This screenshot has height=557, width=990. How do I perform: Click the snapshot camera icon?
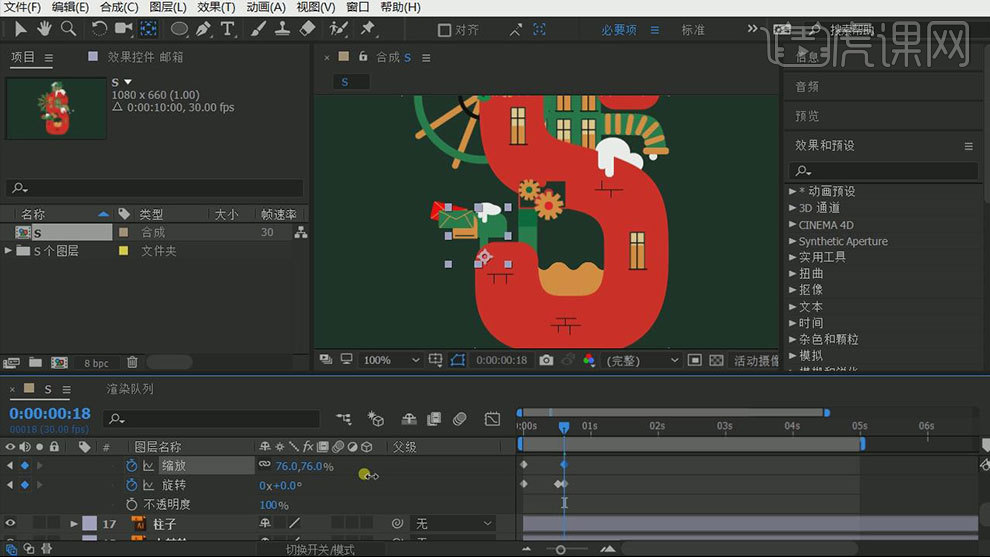pyautogui.click(x=546, y=360)
